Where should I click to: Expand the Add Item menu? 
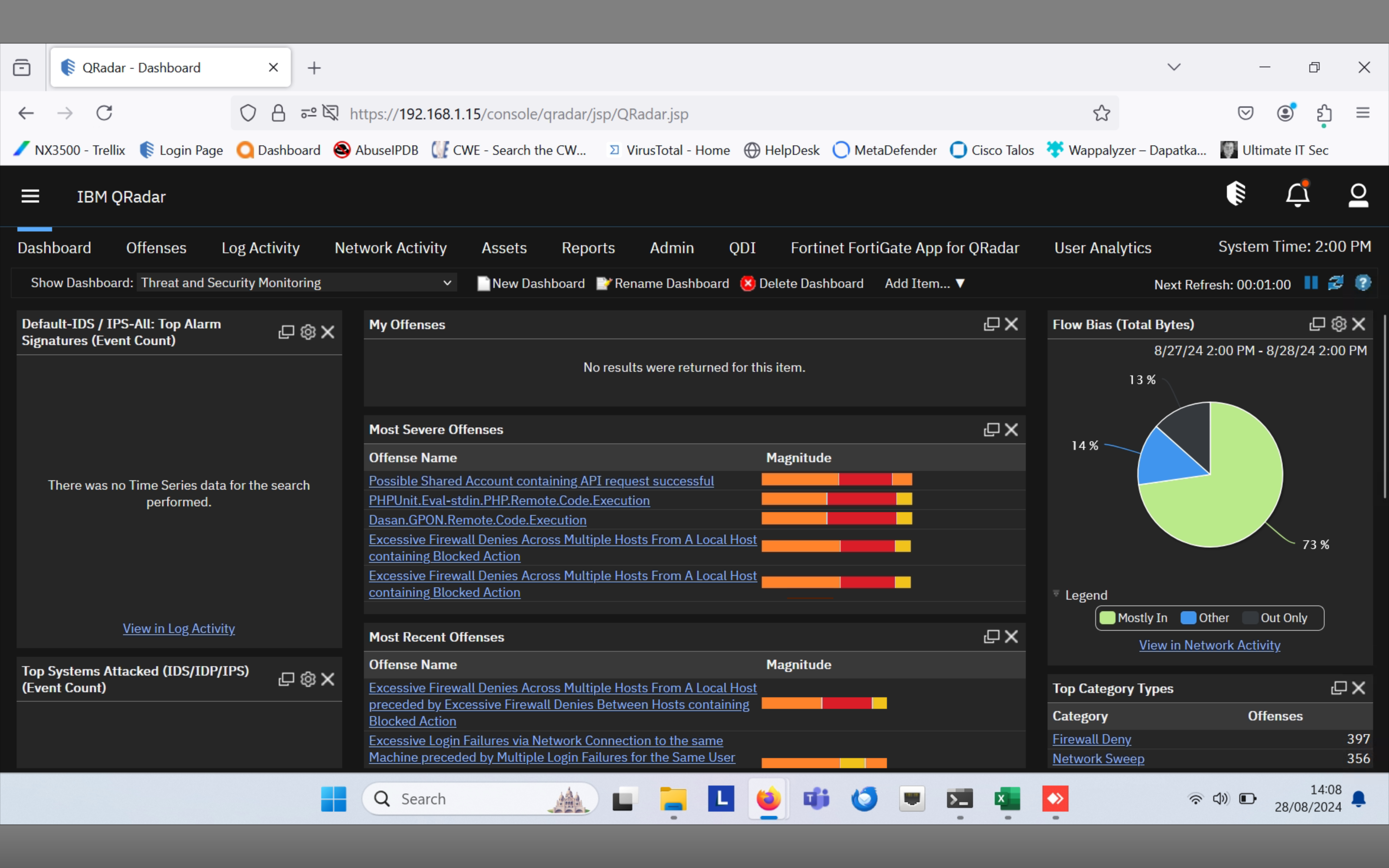pos(925,283)
